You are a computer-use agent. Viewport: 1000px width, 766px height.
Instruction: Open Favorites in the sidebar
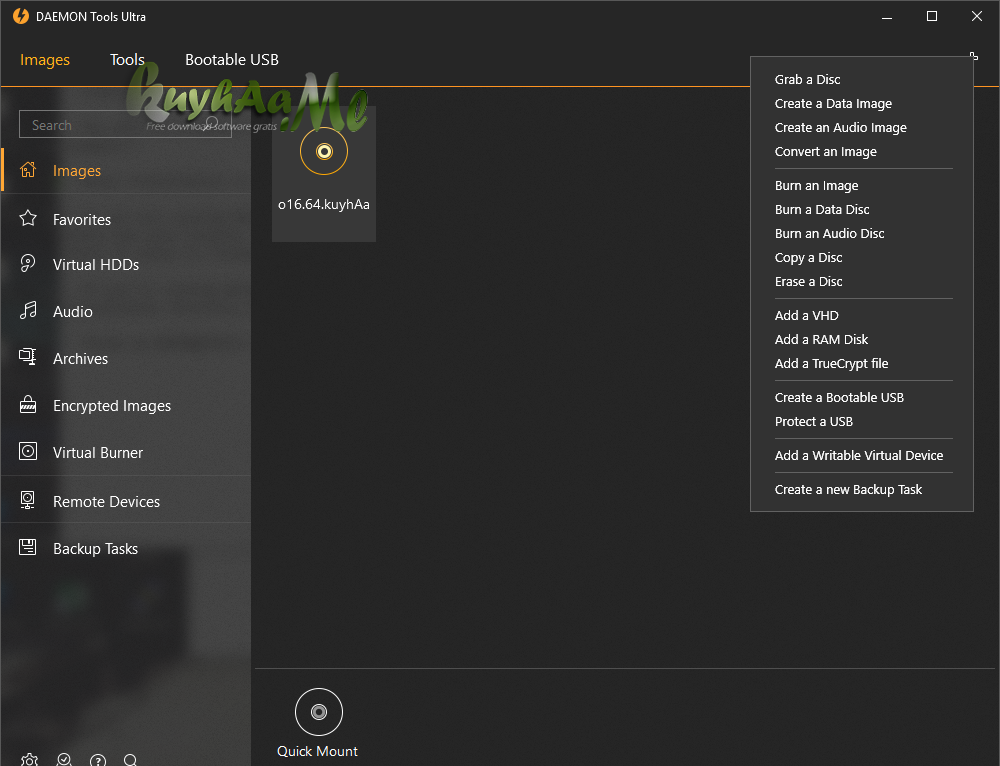point(126,219)
